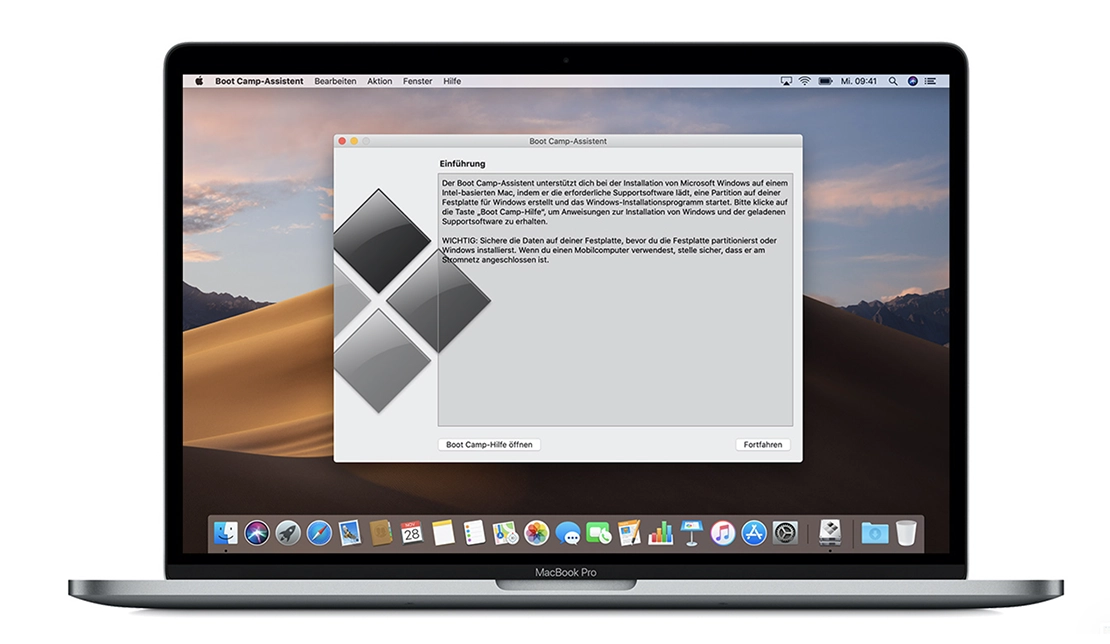Open the AirPlay display menu

tap(786, 81)
